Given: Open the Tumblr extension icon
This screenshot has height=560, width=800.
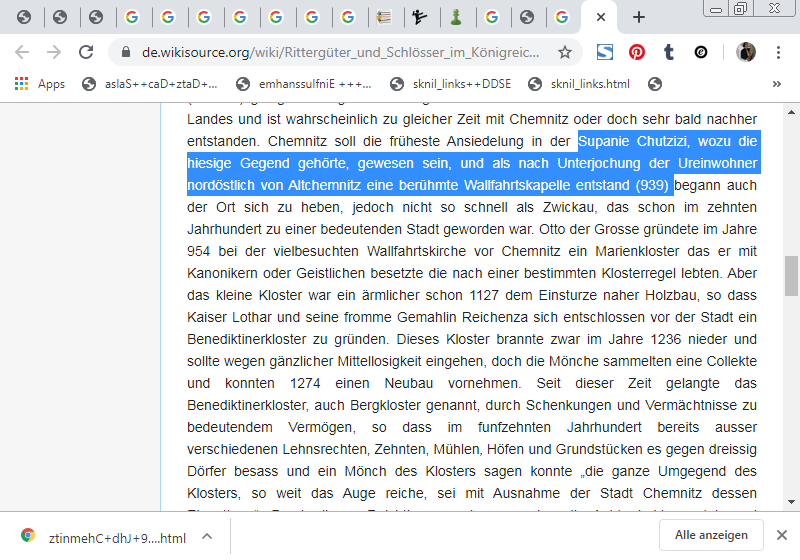Looking at the screenshot, I should 669,52.
